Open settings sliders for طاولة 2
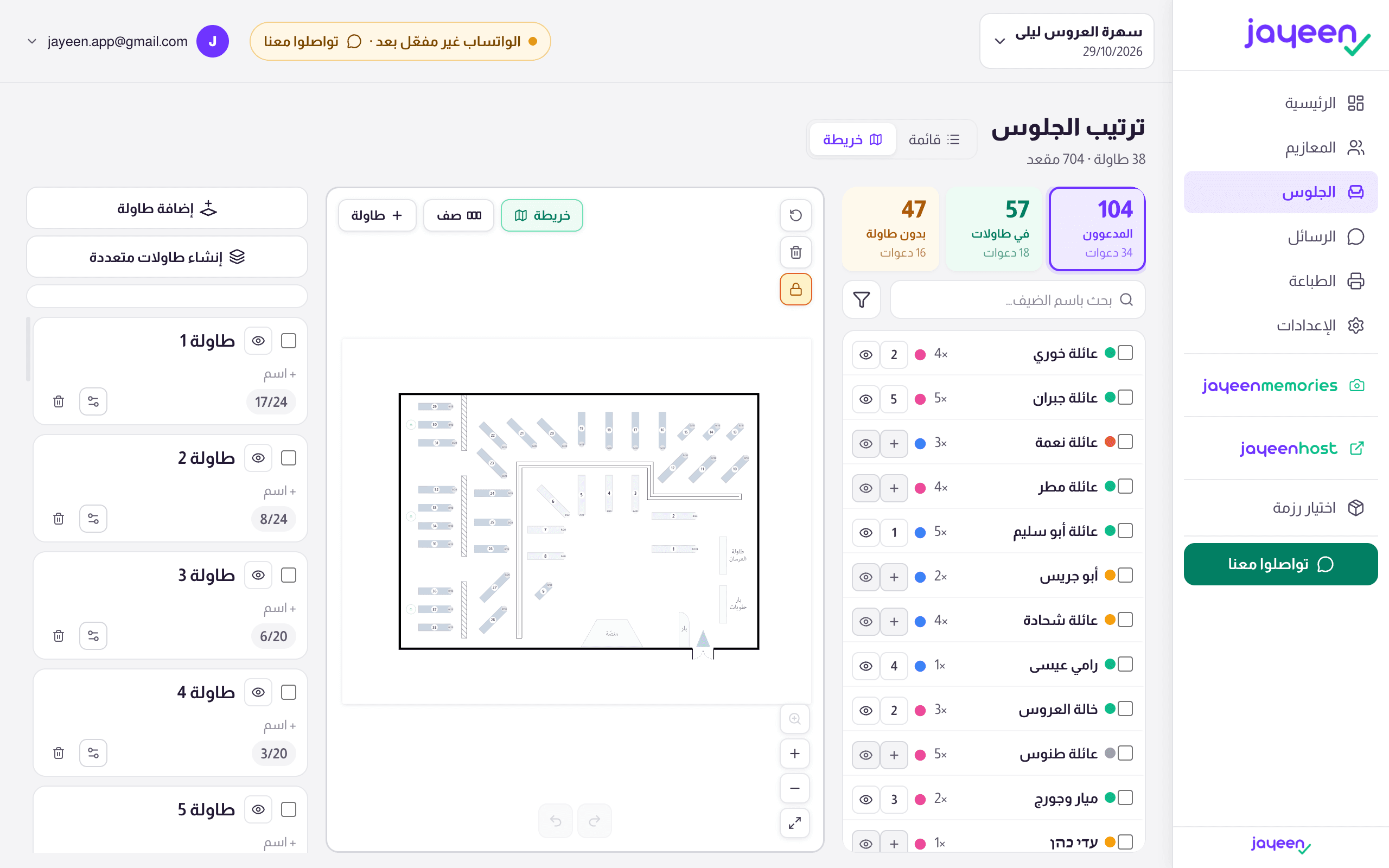 pyautogui.click(x=93, y=519)
